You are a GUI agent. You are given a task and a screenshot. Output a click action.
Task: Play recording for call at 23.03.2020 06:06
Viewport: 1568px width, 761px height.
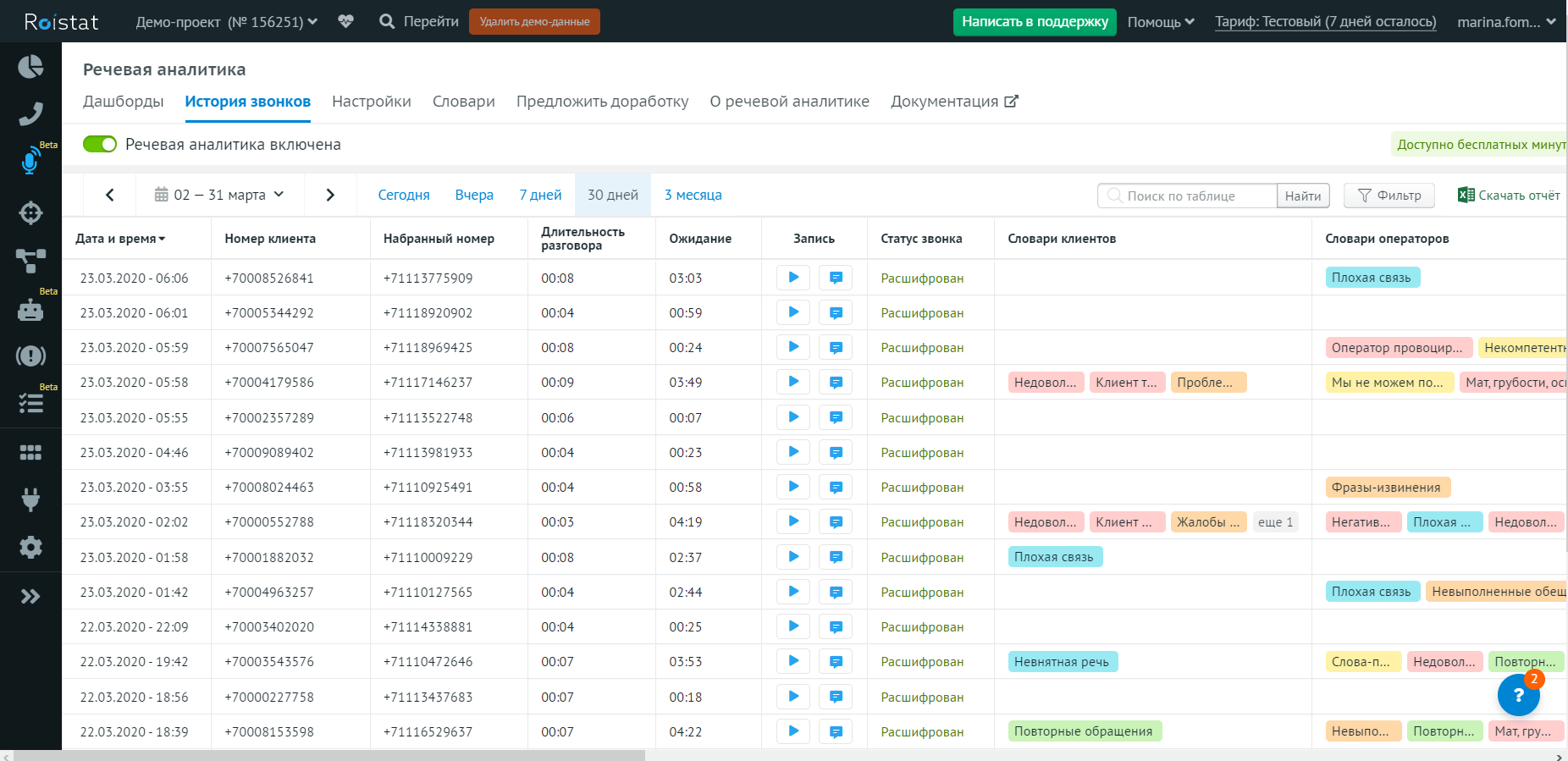coord(793,278)
